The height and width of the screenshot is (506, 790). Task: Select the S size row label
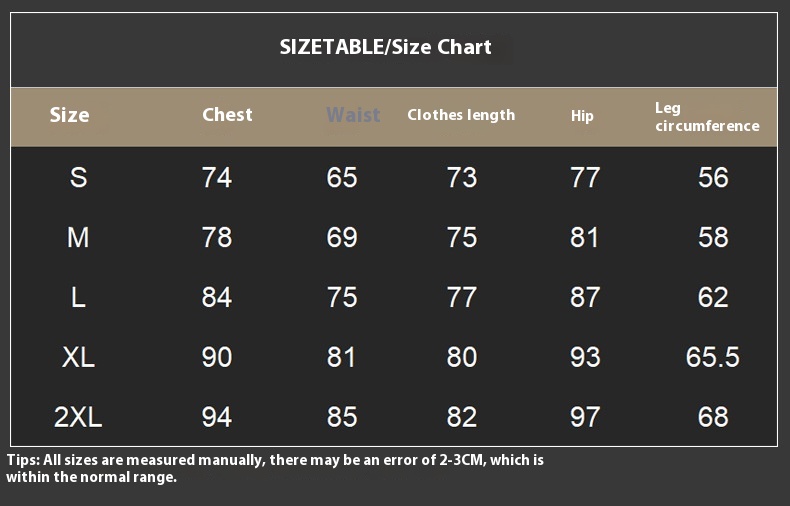point(78,177)
